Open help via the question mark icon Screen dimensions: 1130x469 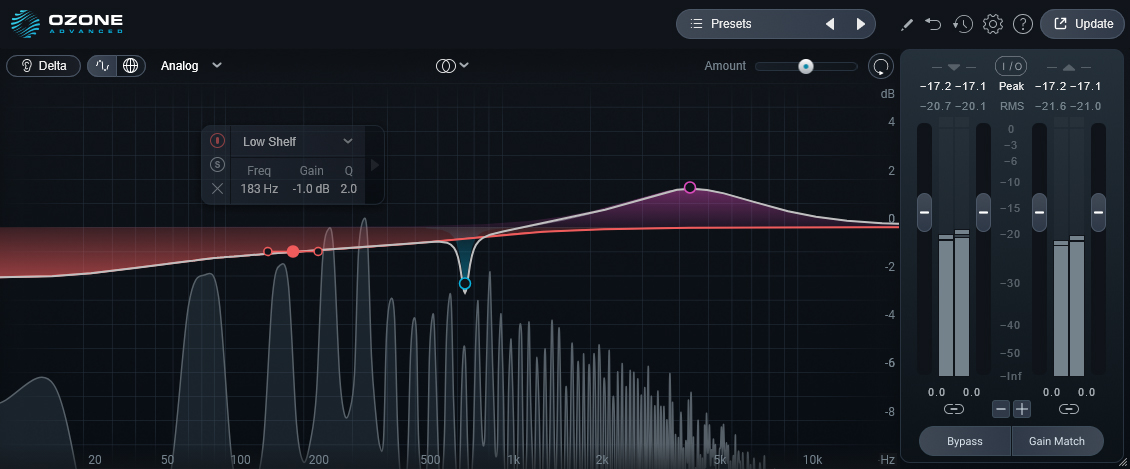(1022, 24)
